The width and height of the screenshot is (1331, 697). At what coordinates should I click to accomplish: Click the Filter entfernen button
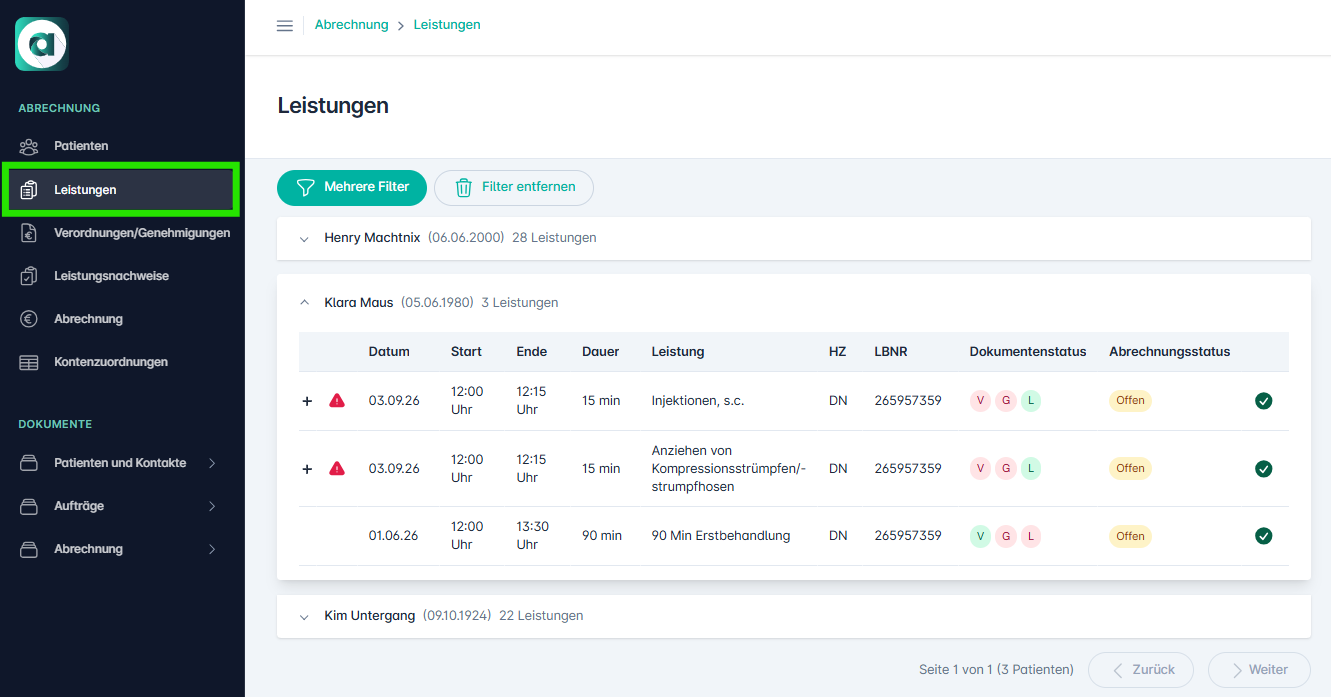click(x=514, y=187)
